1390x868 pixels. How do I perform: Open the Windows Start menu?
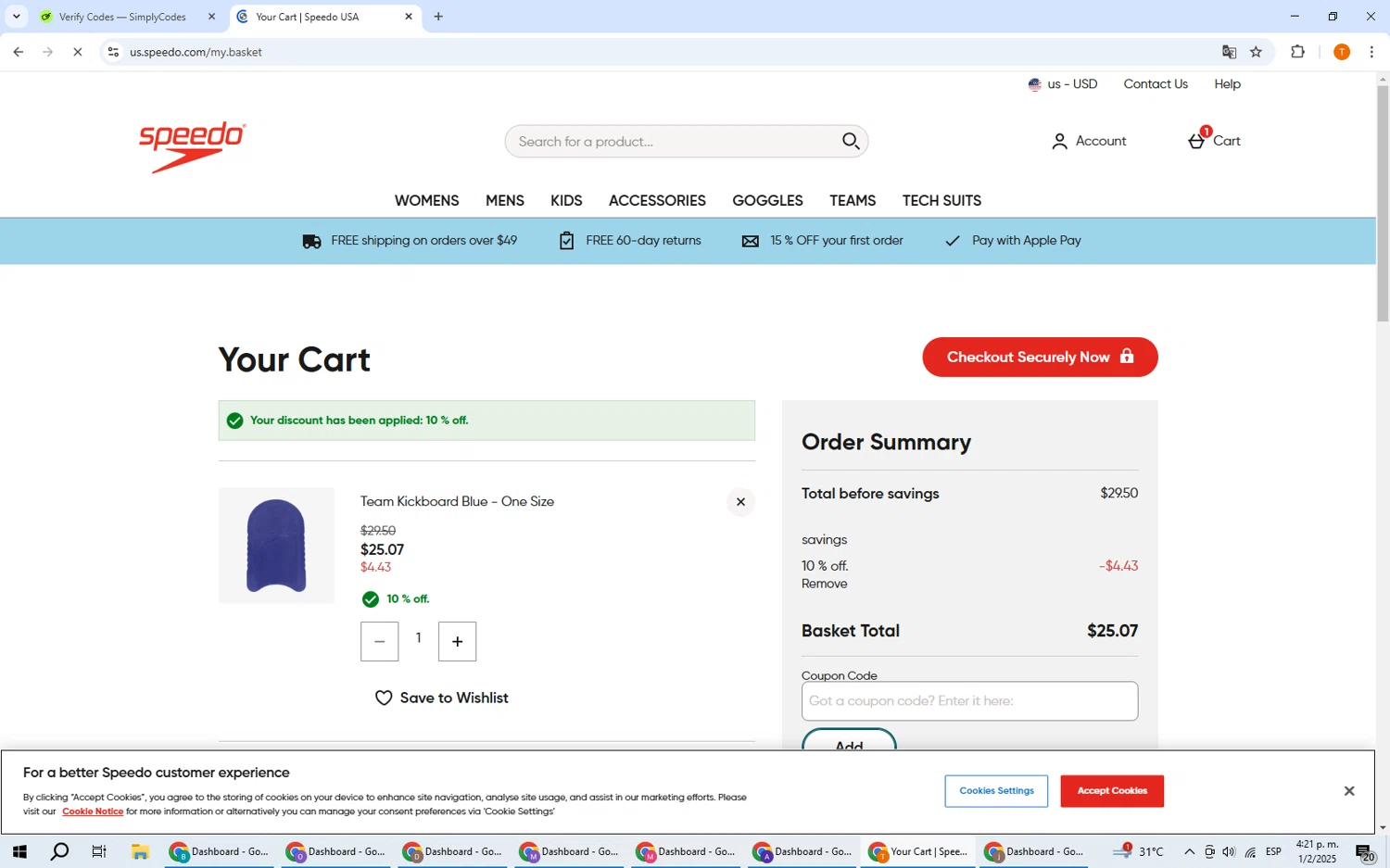(x=19, y=851)
